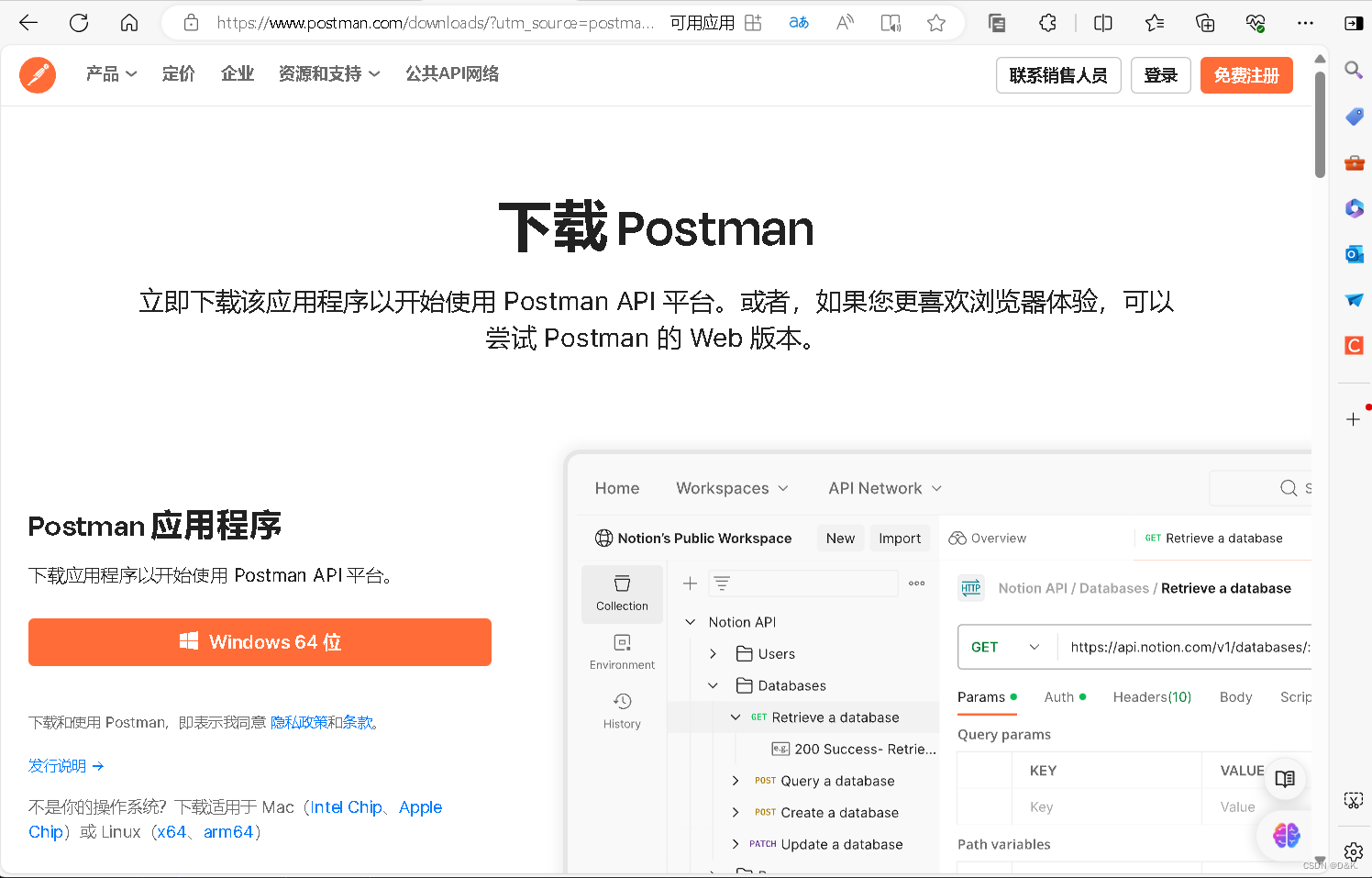
Task: Select the Collection icon in Postman sidebar
Action: pyautogui.click(x=622, y=592)
